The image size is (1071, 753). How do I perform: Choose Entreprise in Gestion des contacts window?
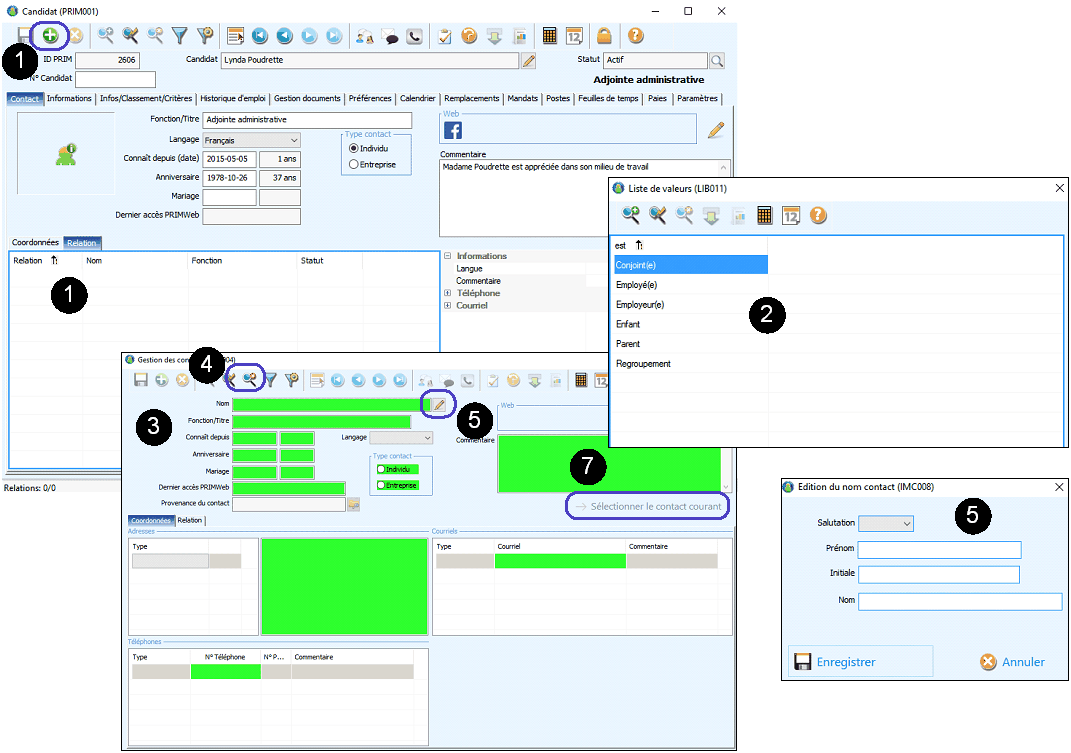(380, 485)
